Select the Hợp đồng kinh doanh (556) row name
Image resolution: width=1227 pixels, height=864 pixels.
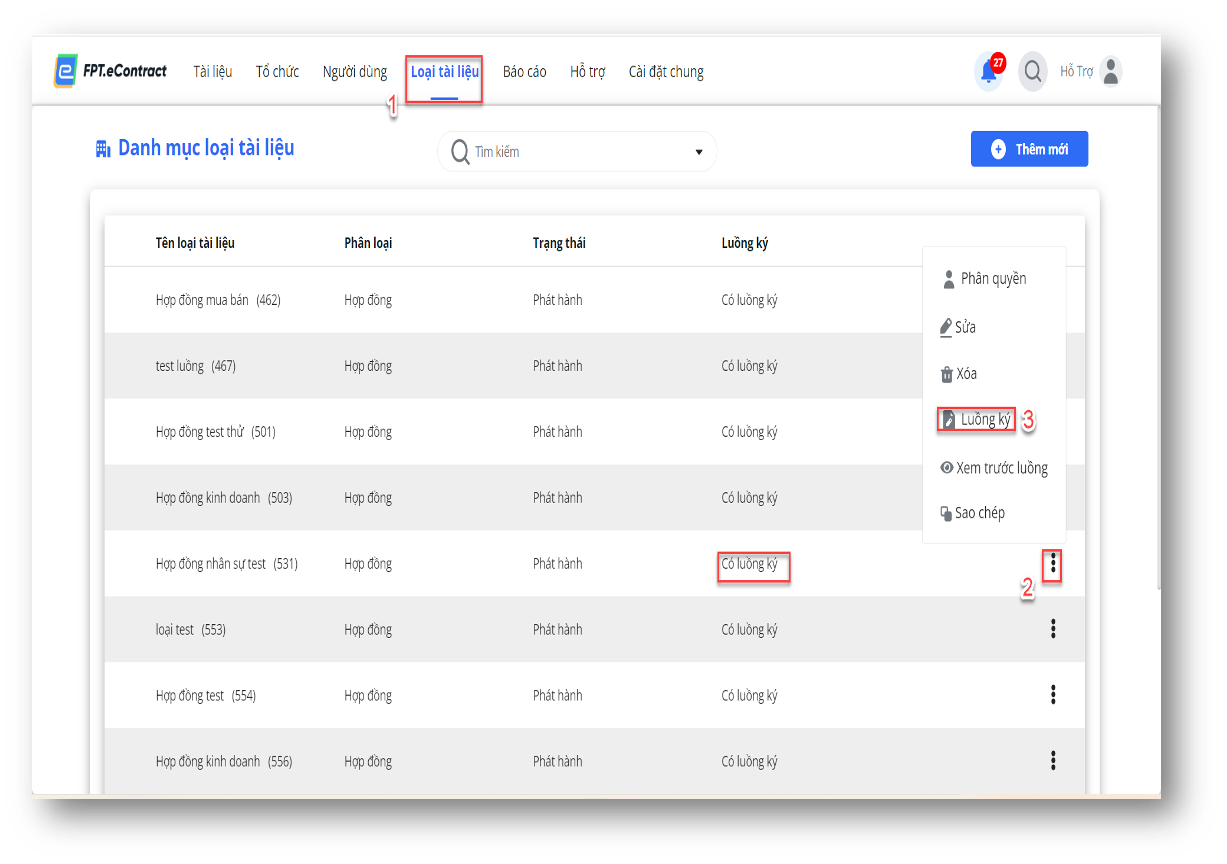click(x=224, y=762)
